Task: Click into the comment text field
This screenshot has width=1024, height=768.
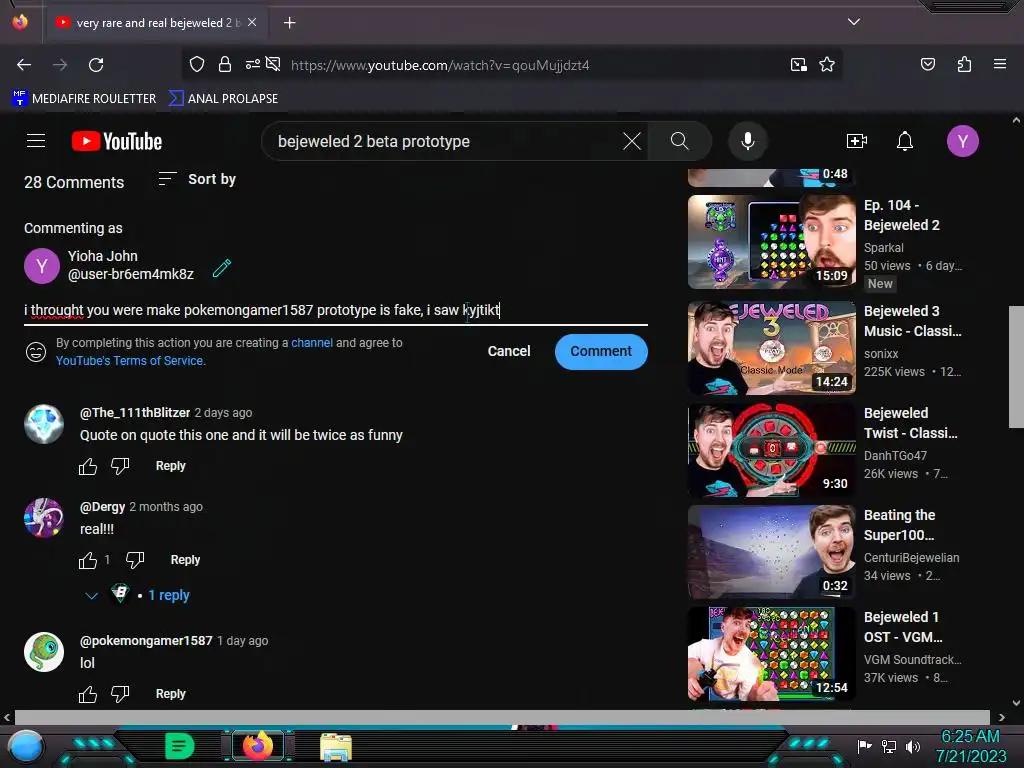Action: click(336, 310)
